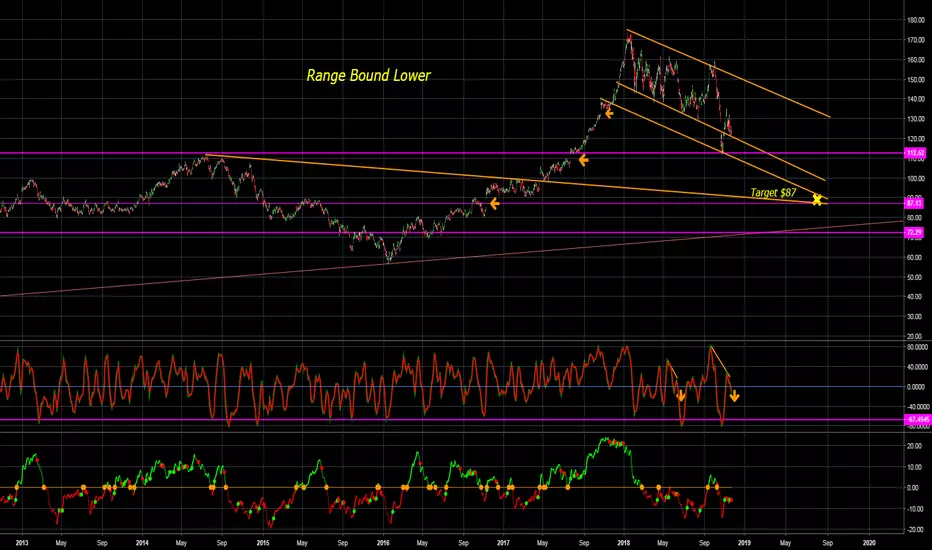The width and height of the screenshot is (932, 550).
Task: Click 40.0000 on the oscillator scale
Action: pos(917,367)
